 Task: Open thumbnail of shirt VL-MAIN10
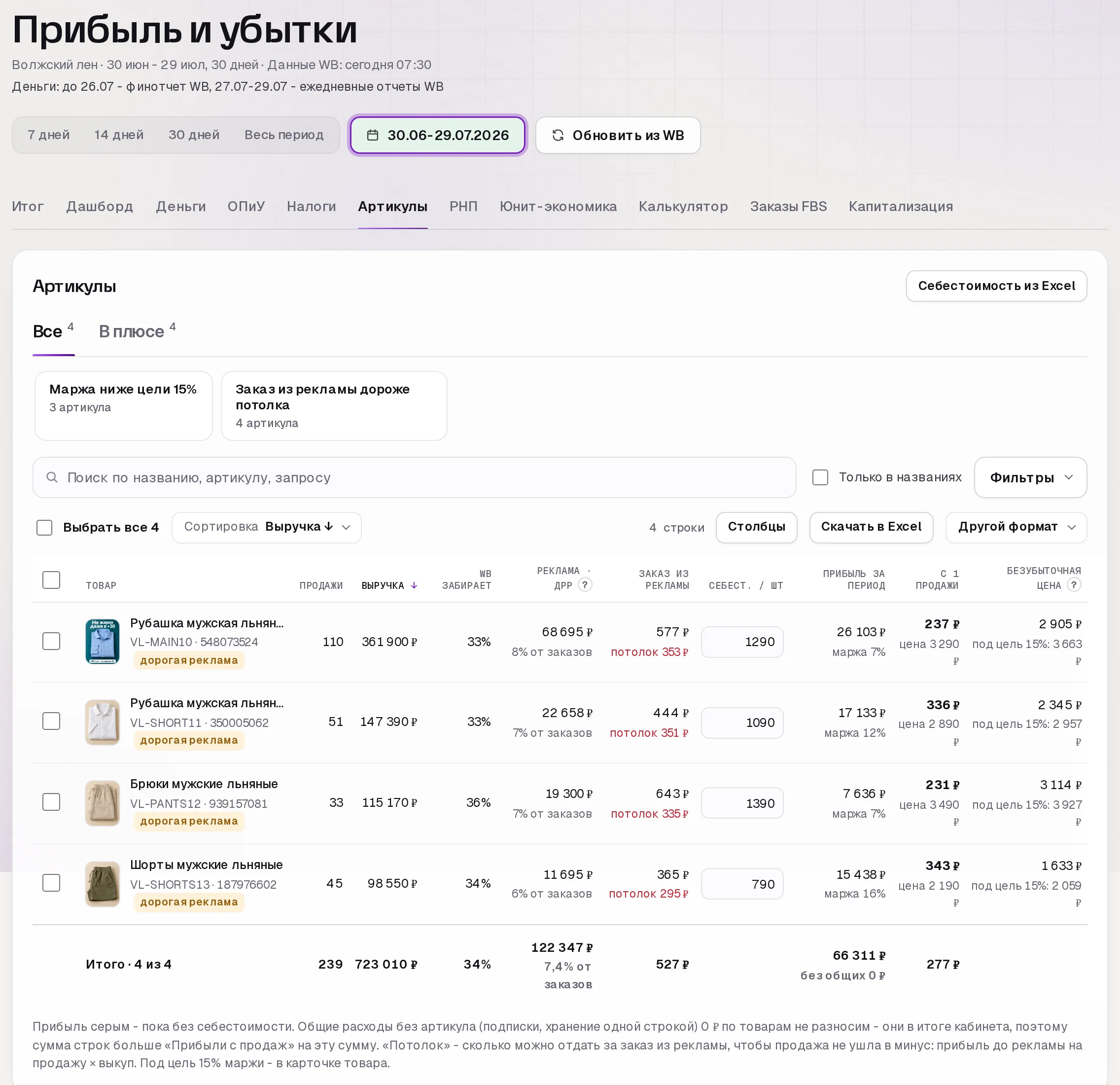click(x=102, y=642)
